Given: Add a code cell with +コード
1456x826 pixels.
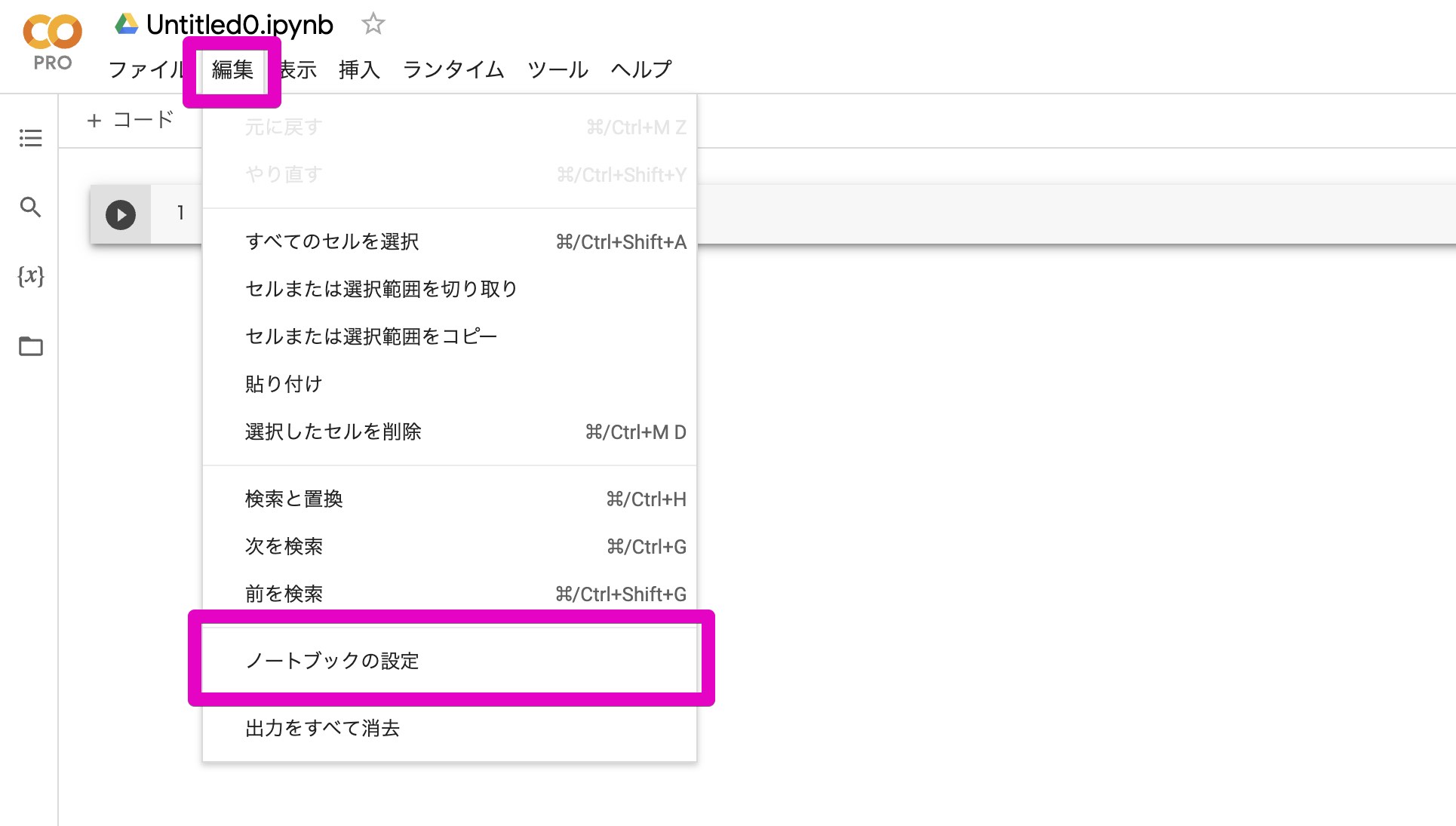Looking at the screenshot, I should [x=130, y=120].
